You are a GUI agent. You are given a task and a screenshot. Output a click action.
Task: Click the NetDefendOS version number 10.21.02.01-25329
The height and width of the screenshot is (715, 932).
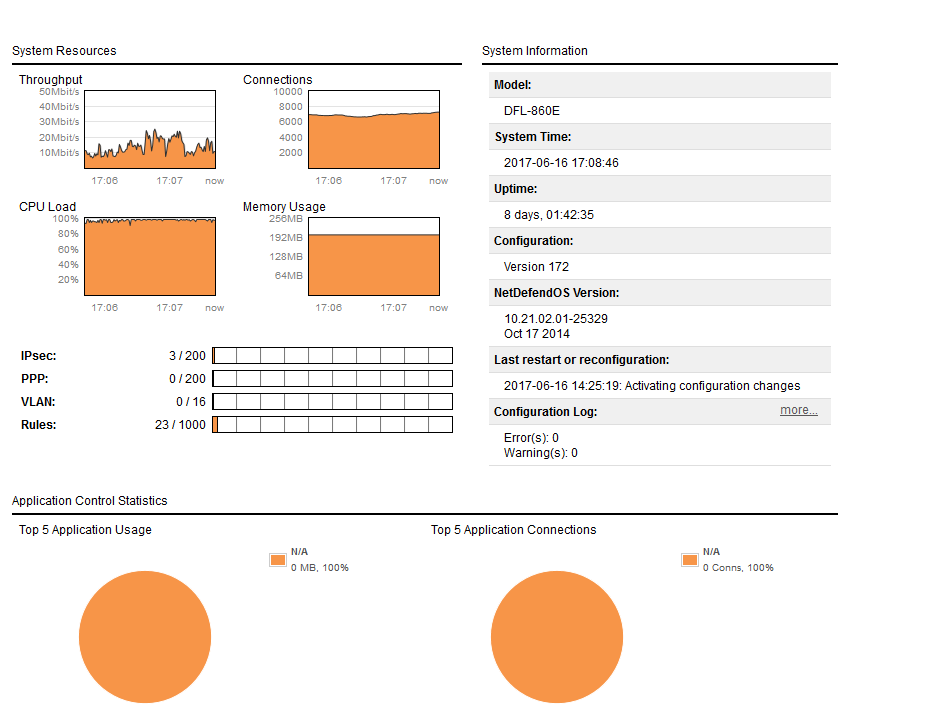click(x=556, y=319)
